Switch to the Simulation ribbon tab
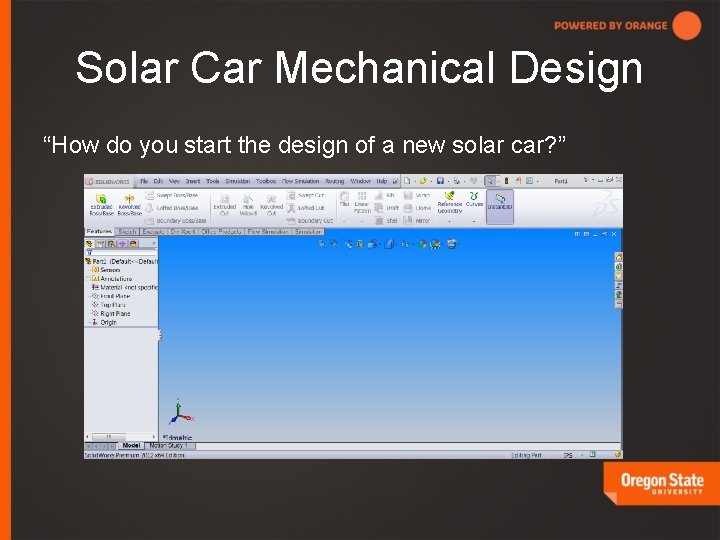Viewport: 720px width, 540px height. [308, 232]
